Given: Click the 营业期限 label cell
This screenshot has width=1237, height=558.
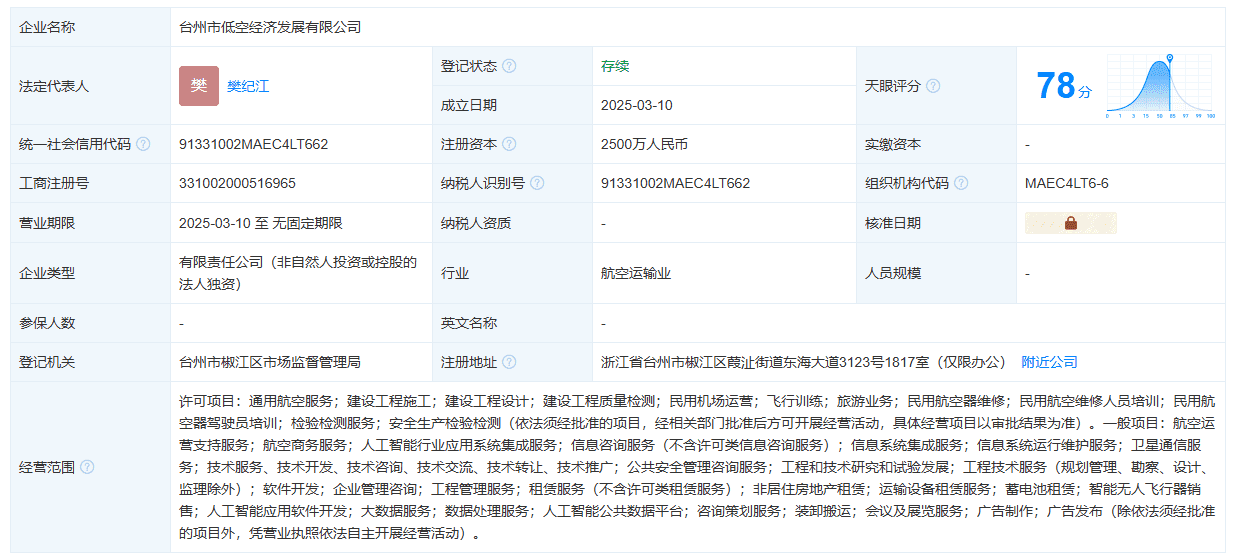Looking at the screenshot, I should 90,223.
